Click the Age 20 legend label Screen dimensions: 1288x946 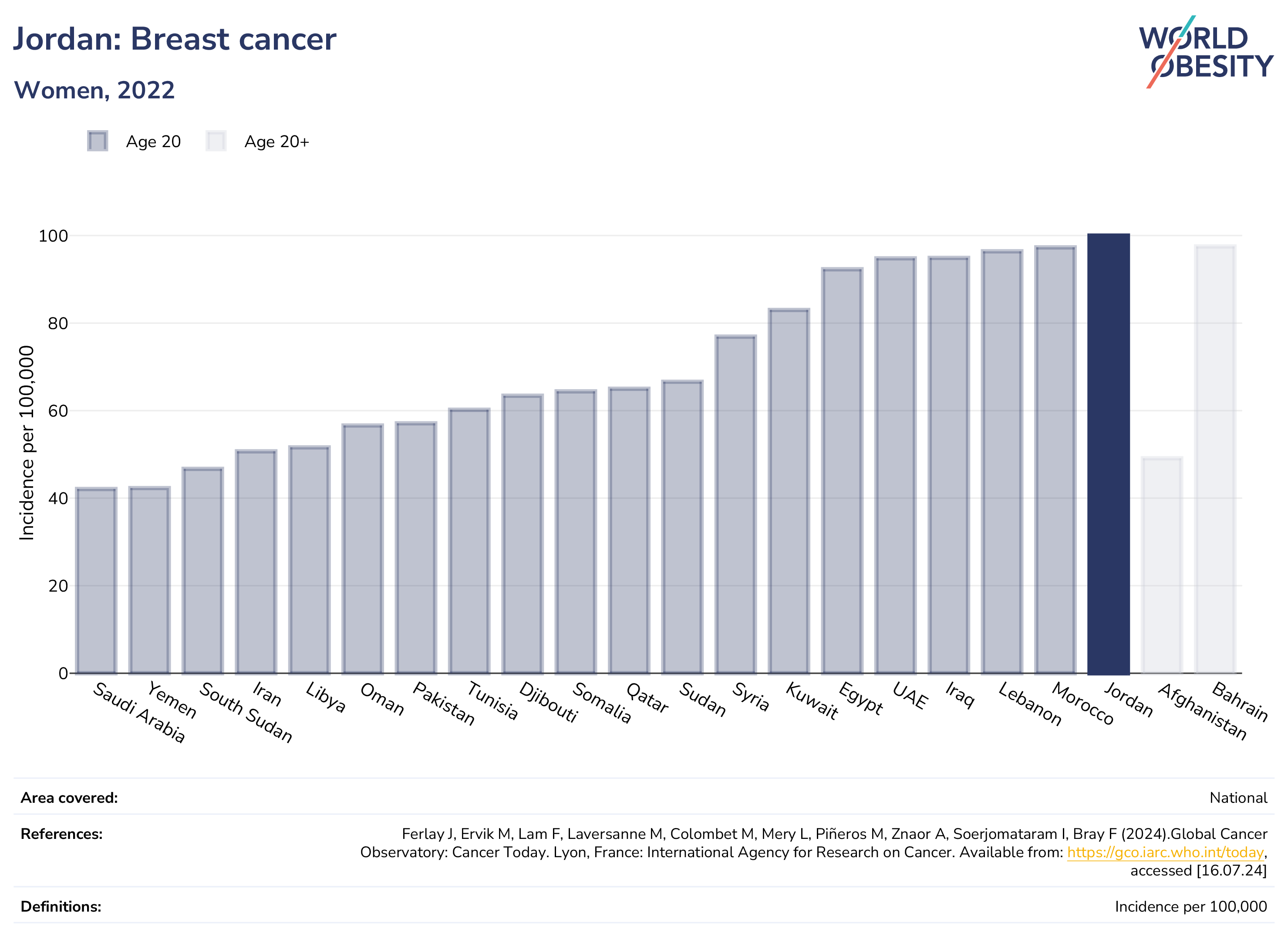point(153,141)
